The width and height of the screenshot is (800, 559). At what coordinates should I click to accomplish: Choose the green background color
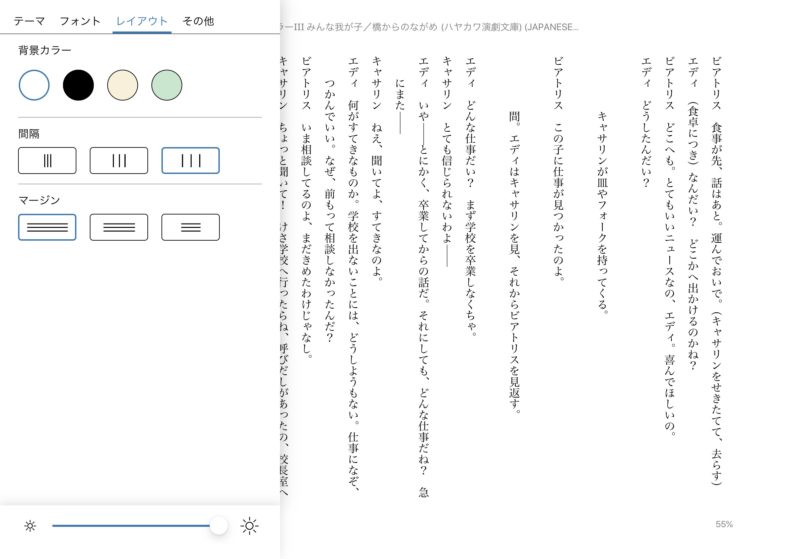click(x=167, y=85)
